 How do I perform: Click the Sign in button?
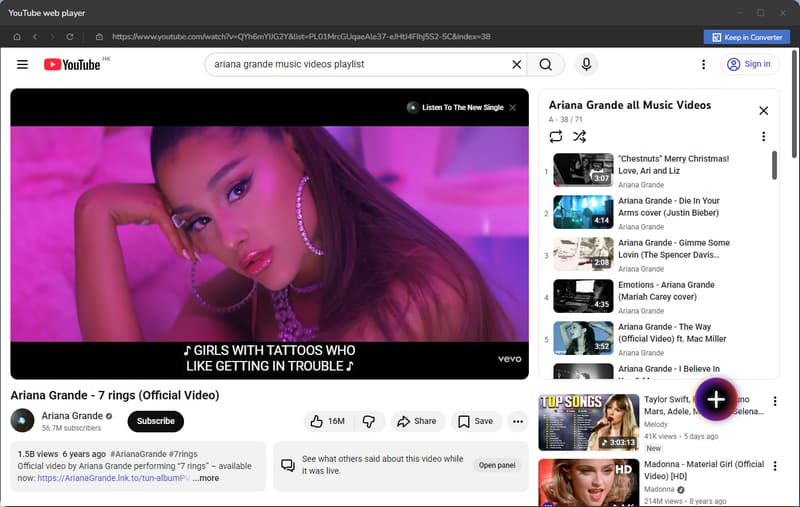click(749, 64)
